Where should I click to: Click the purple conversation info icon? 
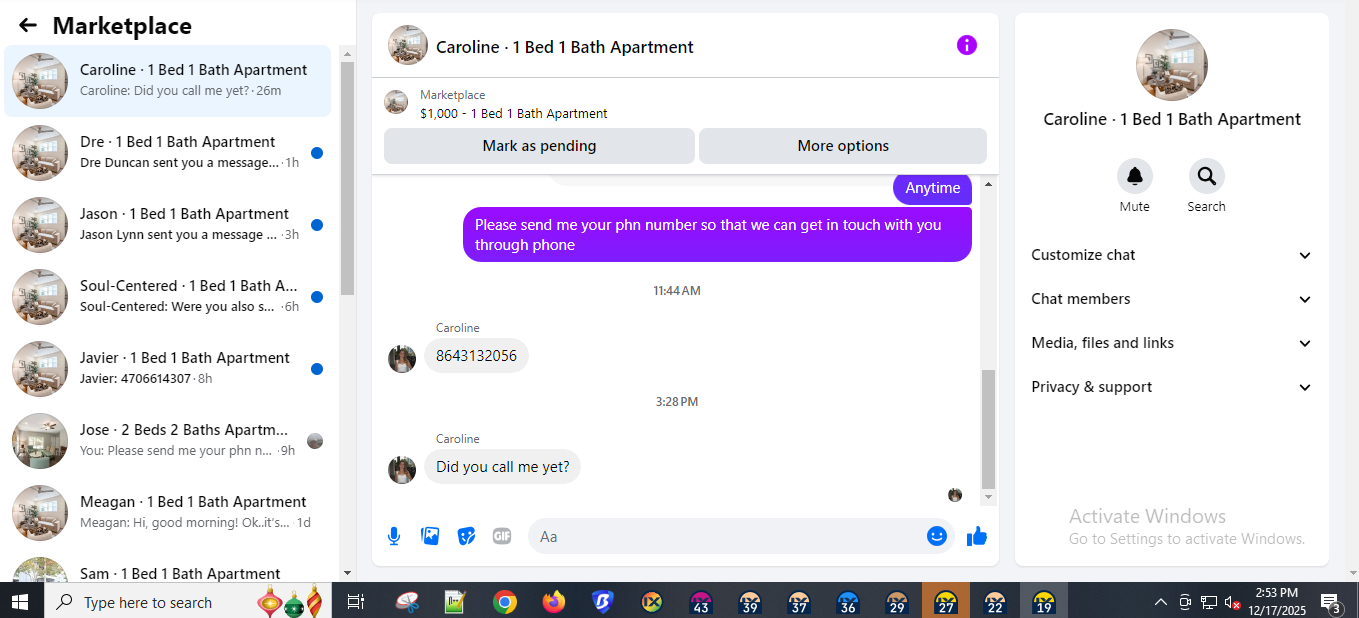tap(967, 45)
